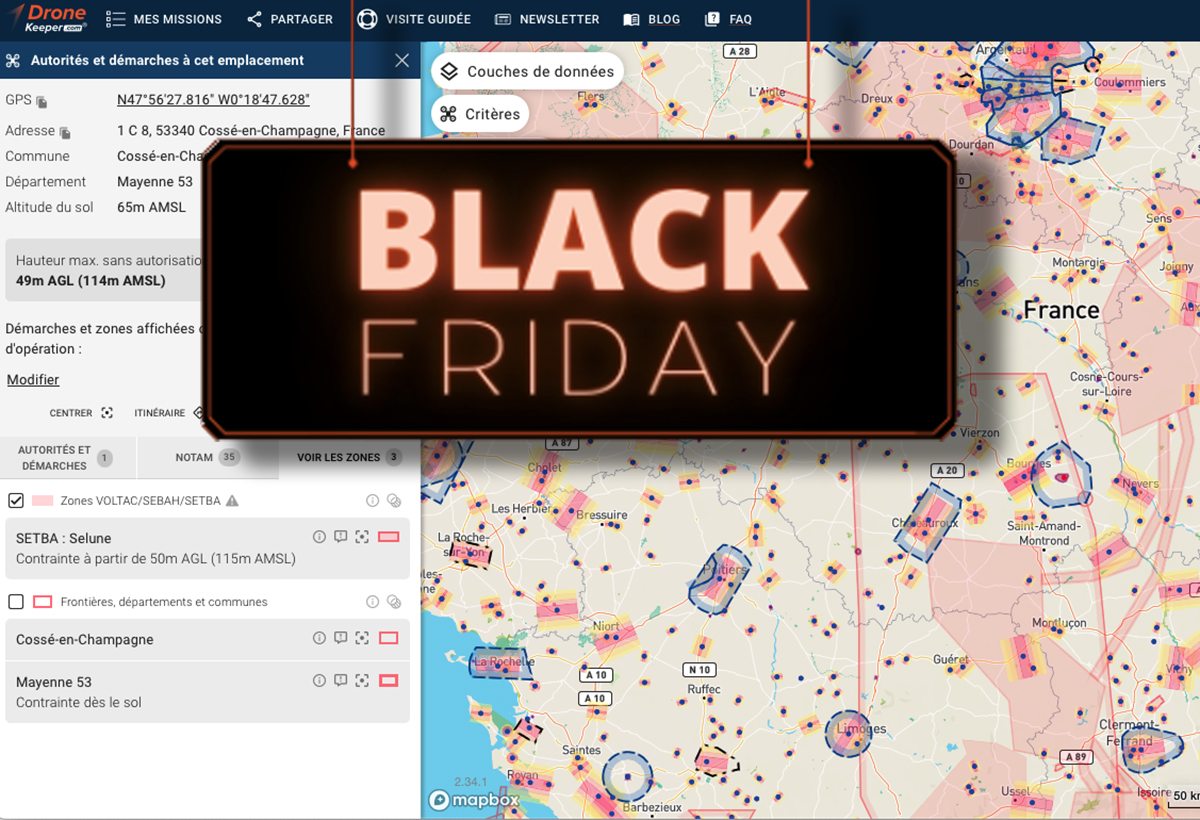Click the Partager share icon
Viewport: 1200px width, 820px height.
point(254,19)
